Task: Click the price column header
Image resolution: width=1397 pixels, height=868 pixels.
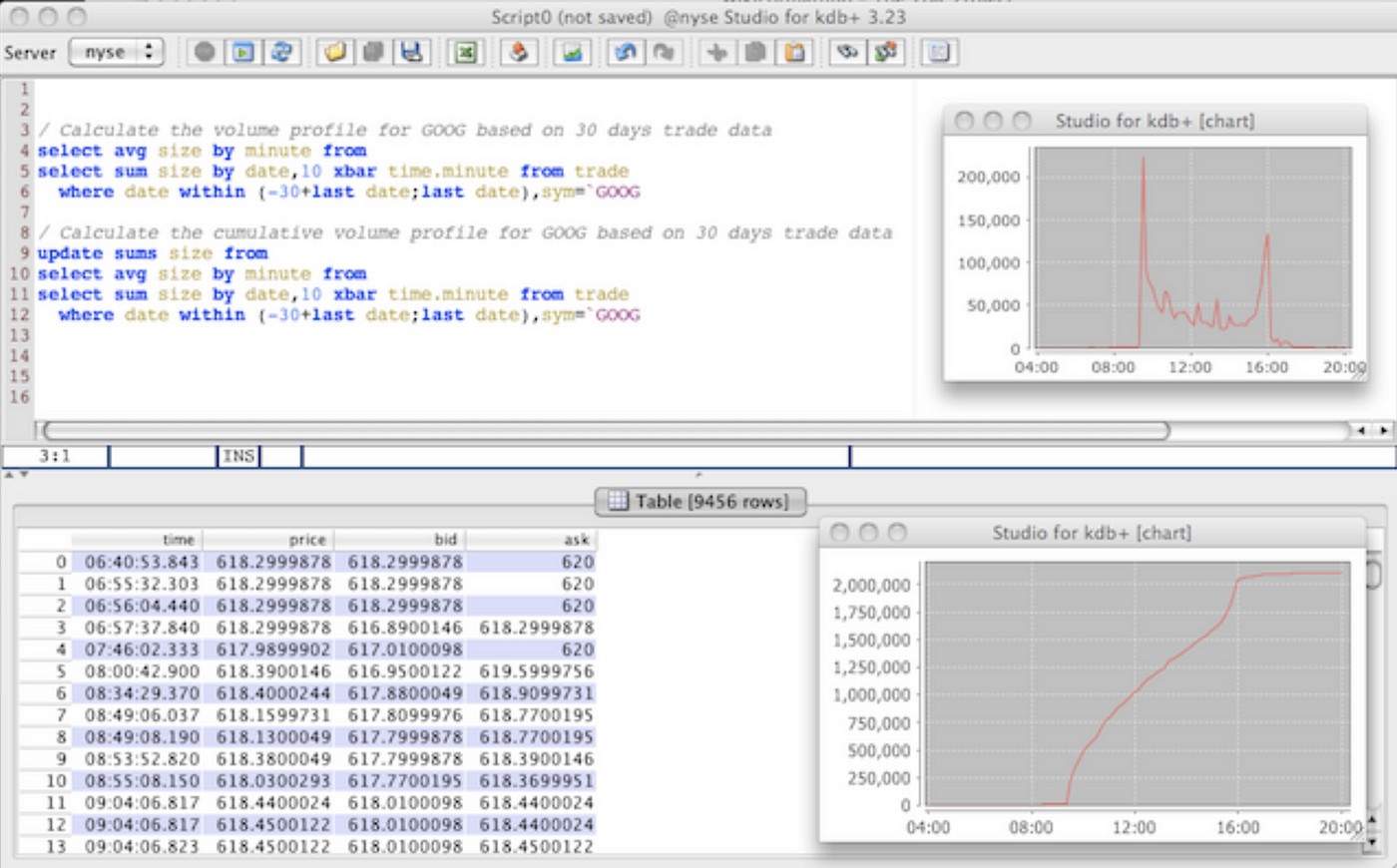Action: click(268, 539)
